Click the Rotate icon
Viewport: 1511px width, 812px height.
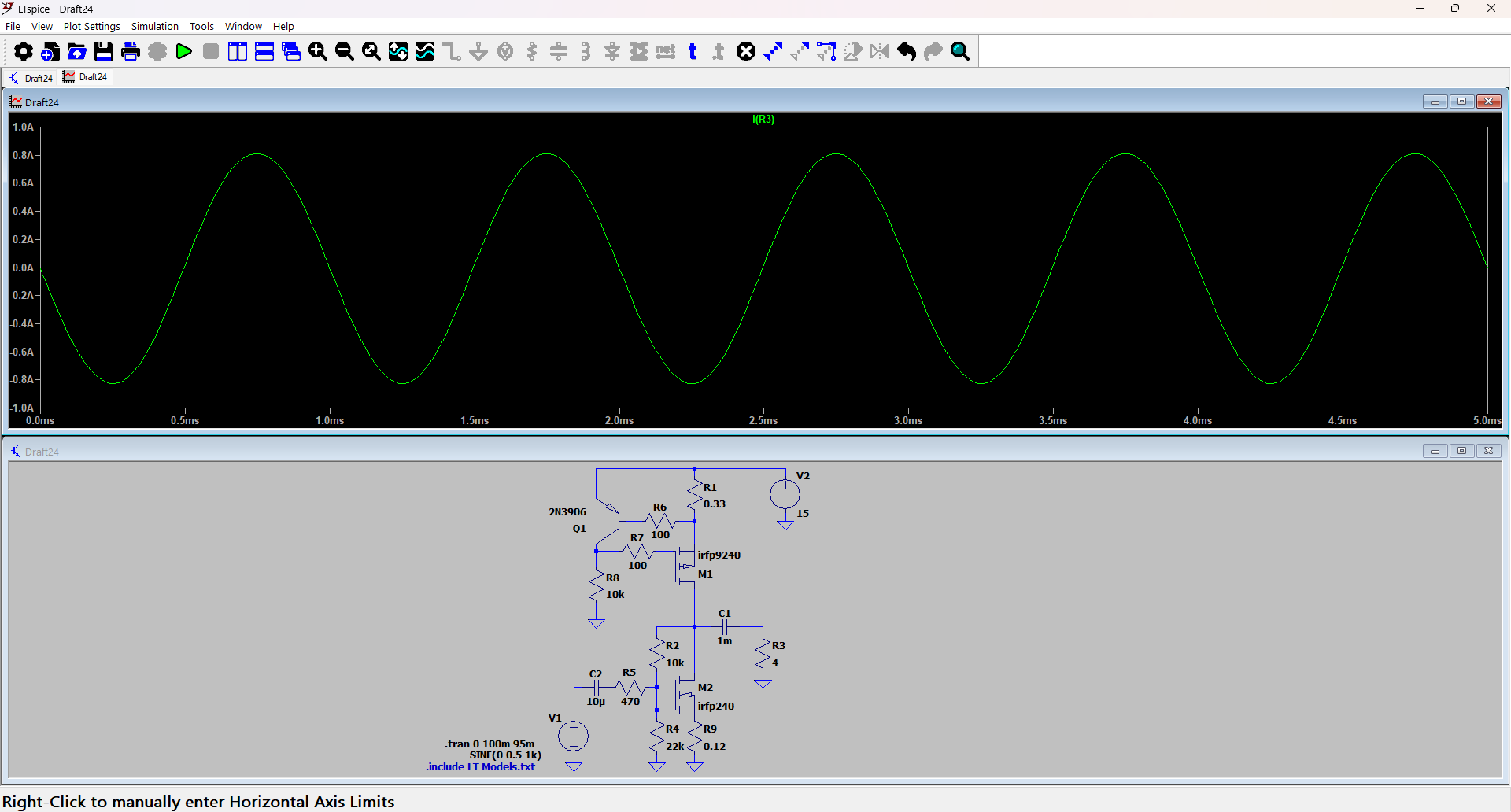853,51
